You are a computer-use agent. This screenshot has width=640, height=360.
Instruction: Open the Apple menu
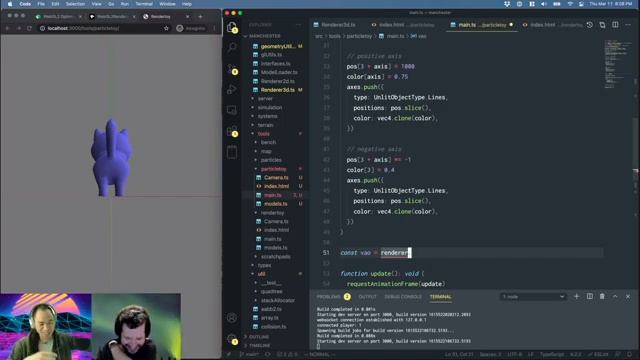[x=9, y=4]
